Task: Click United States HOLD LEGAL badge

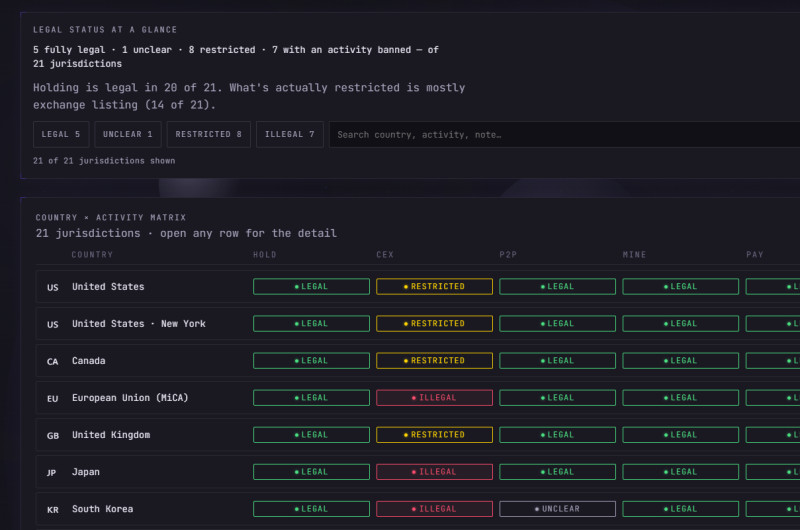Action: (311, 287)
